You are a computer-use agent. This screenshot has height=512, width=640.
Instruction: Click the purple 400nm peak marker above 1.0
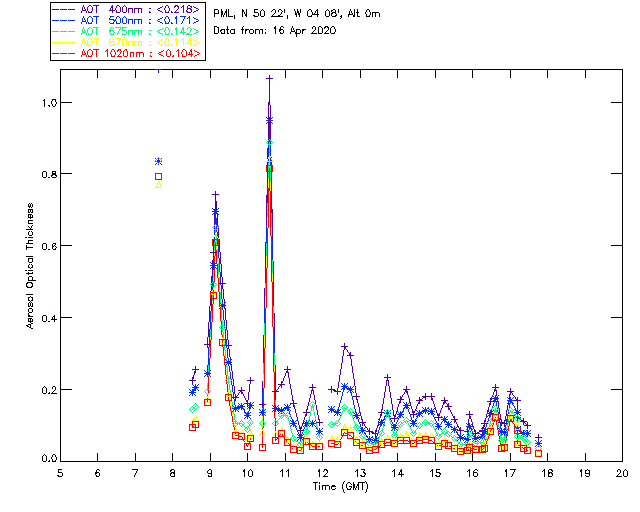pyautogui.click(x=269, y=78)
